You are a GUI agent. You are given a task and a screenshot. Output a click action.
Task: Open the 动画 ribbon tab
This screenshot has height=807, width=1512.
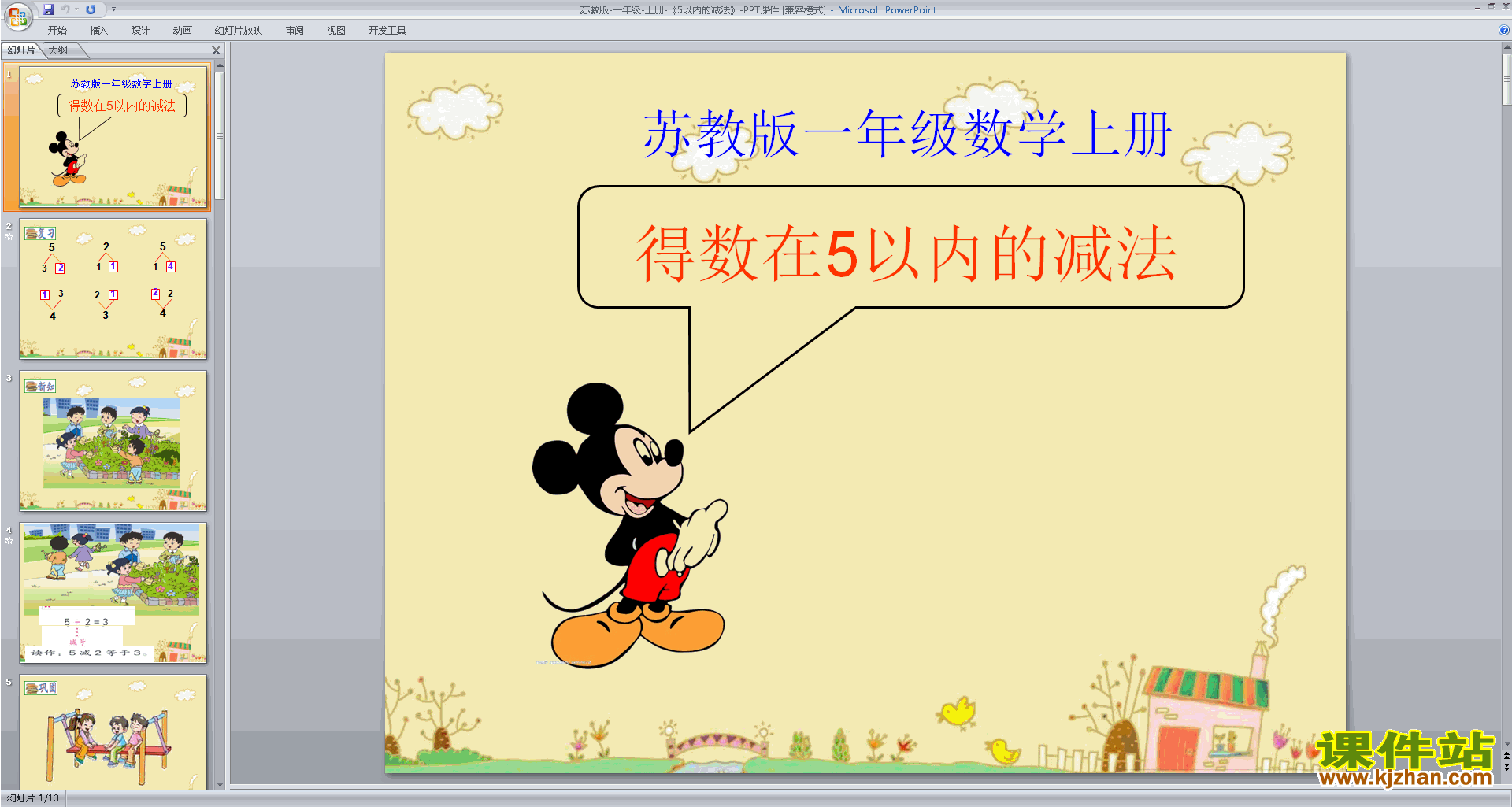pyautogui.click(x=182, y=31)
